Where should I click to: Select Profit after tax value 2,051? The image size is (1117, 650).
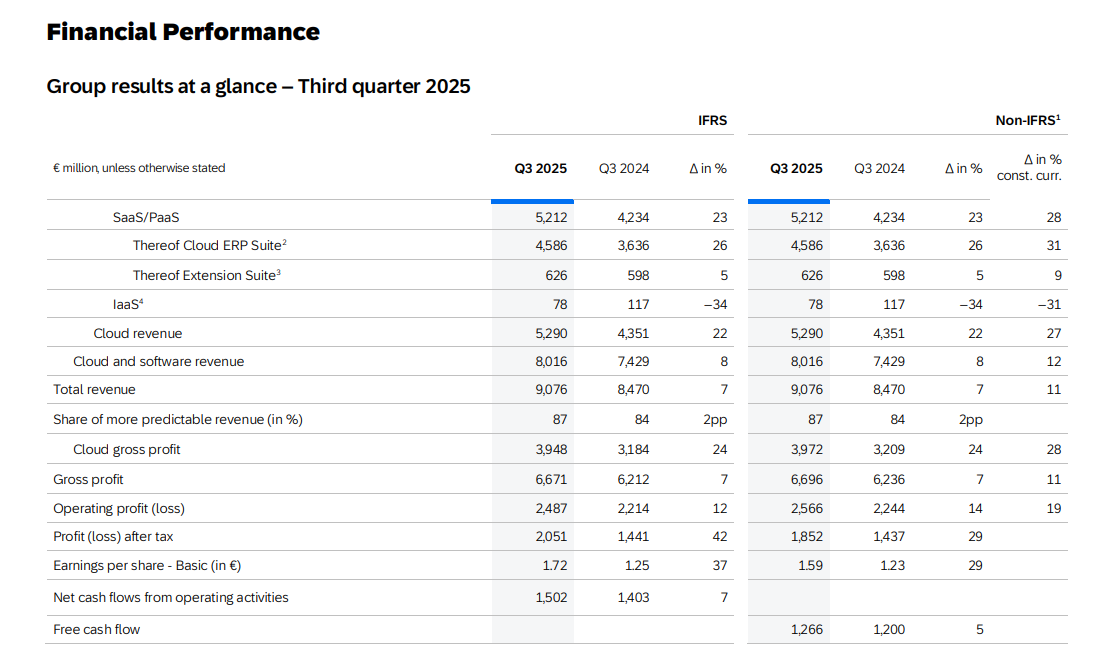551,536
